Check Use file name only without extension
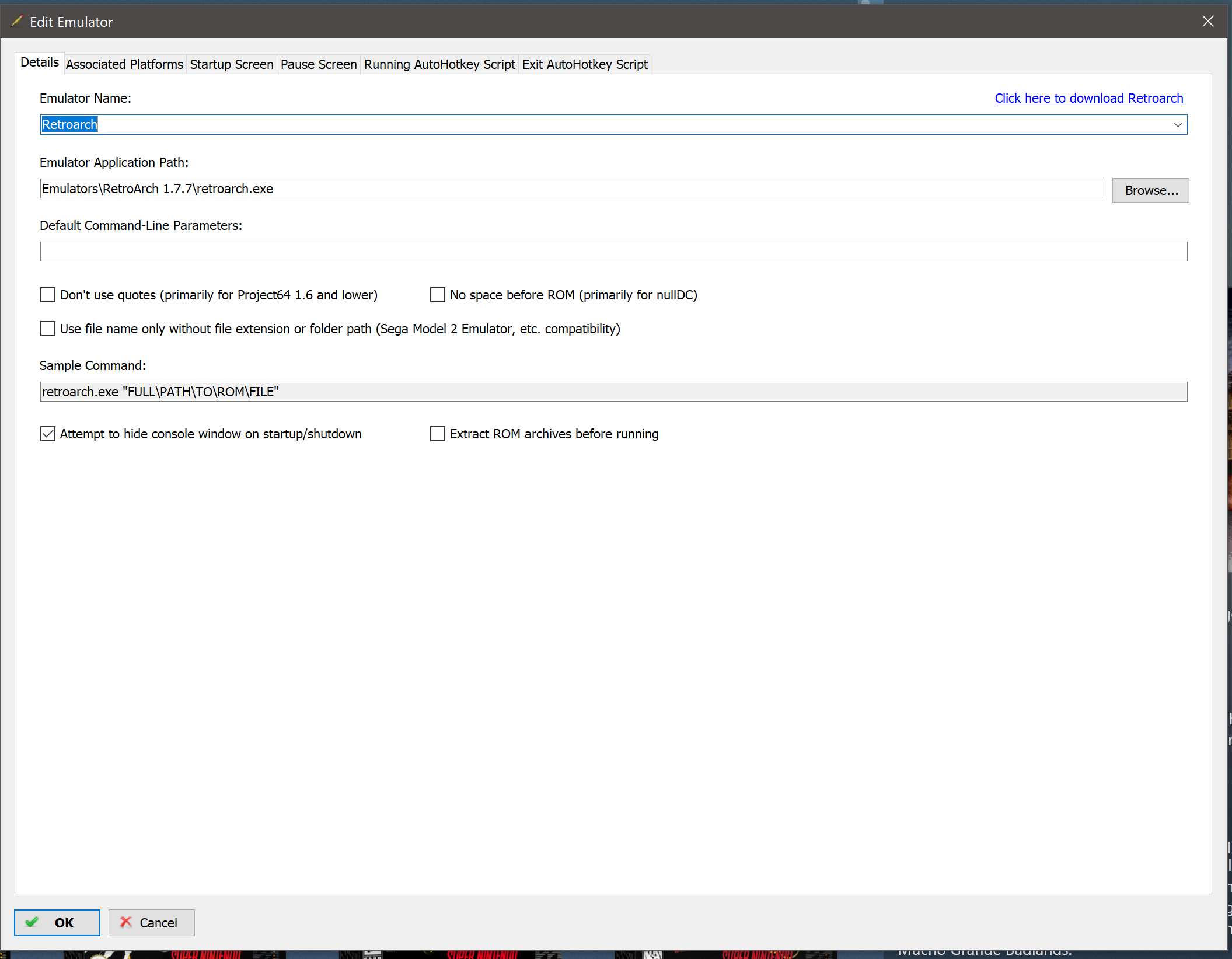The width and height of the screenshot is (1232, 959). coord(48,329)
